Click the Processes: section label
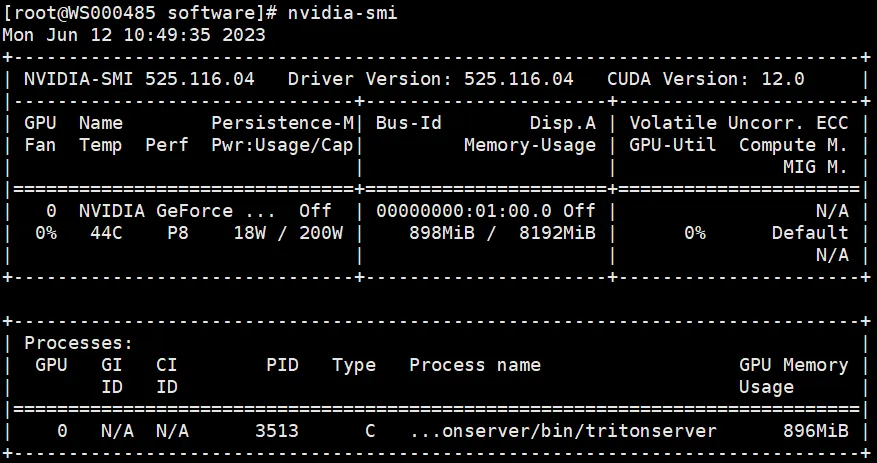Viewport: 877px width, 463px height. (x=79, y=343)
